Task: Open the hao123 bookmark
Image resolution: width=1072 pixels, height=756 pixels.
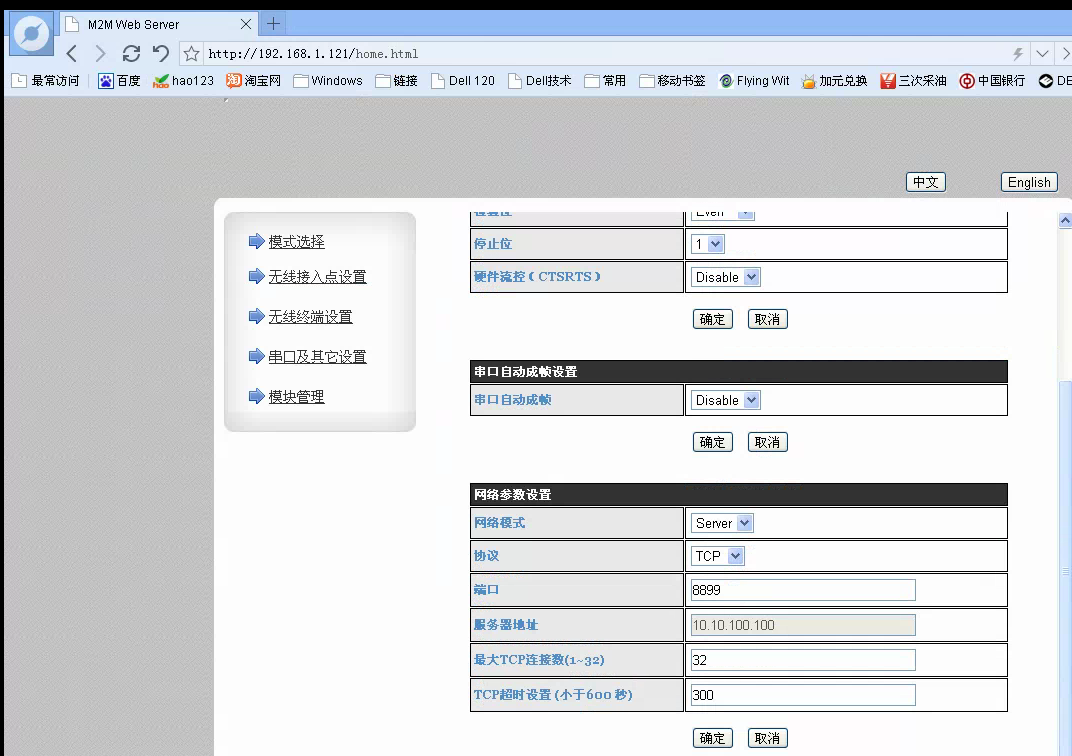Action: click(x=183, y=81)
